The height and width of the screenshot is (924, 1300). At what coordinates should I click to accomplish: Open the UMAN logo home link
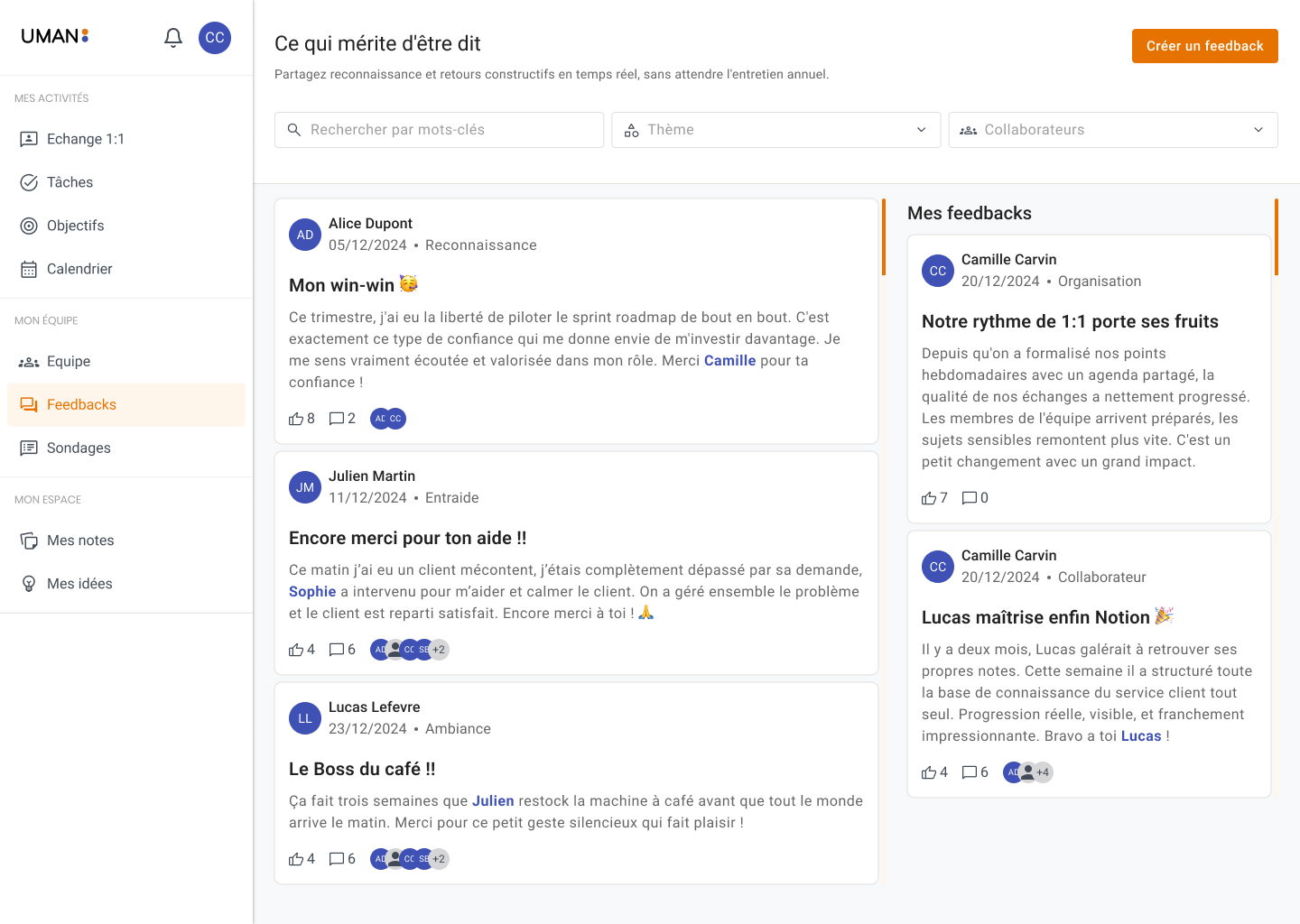point(54,36)
